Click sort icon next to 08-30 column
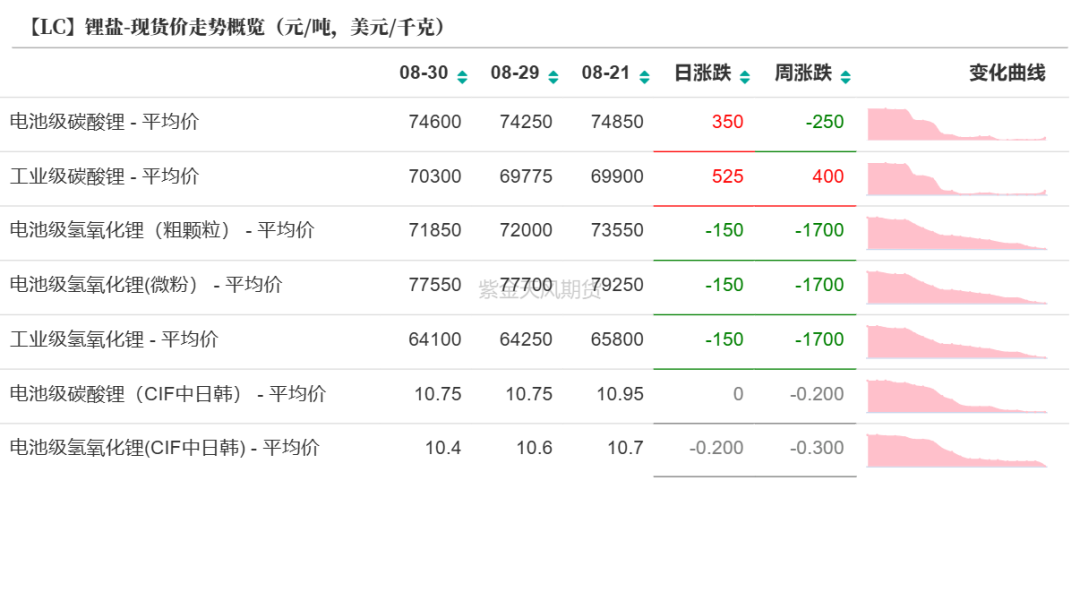The height and width of the screenshot is (592, 1080). click(462, 76)
